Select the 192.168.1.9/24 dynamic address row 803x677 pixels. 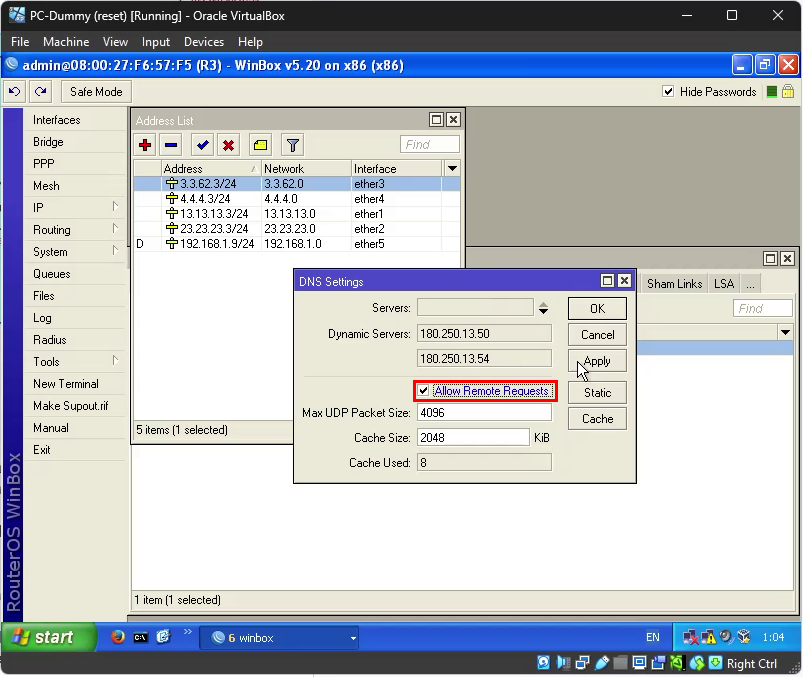pos(297,244)
